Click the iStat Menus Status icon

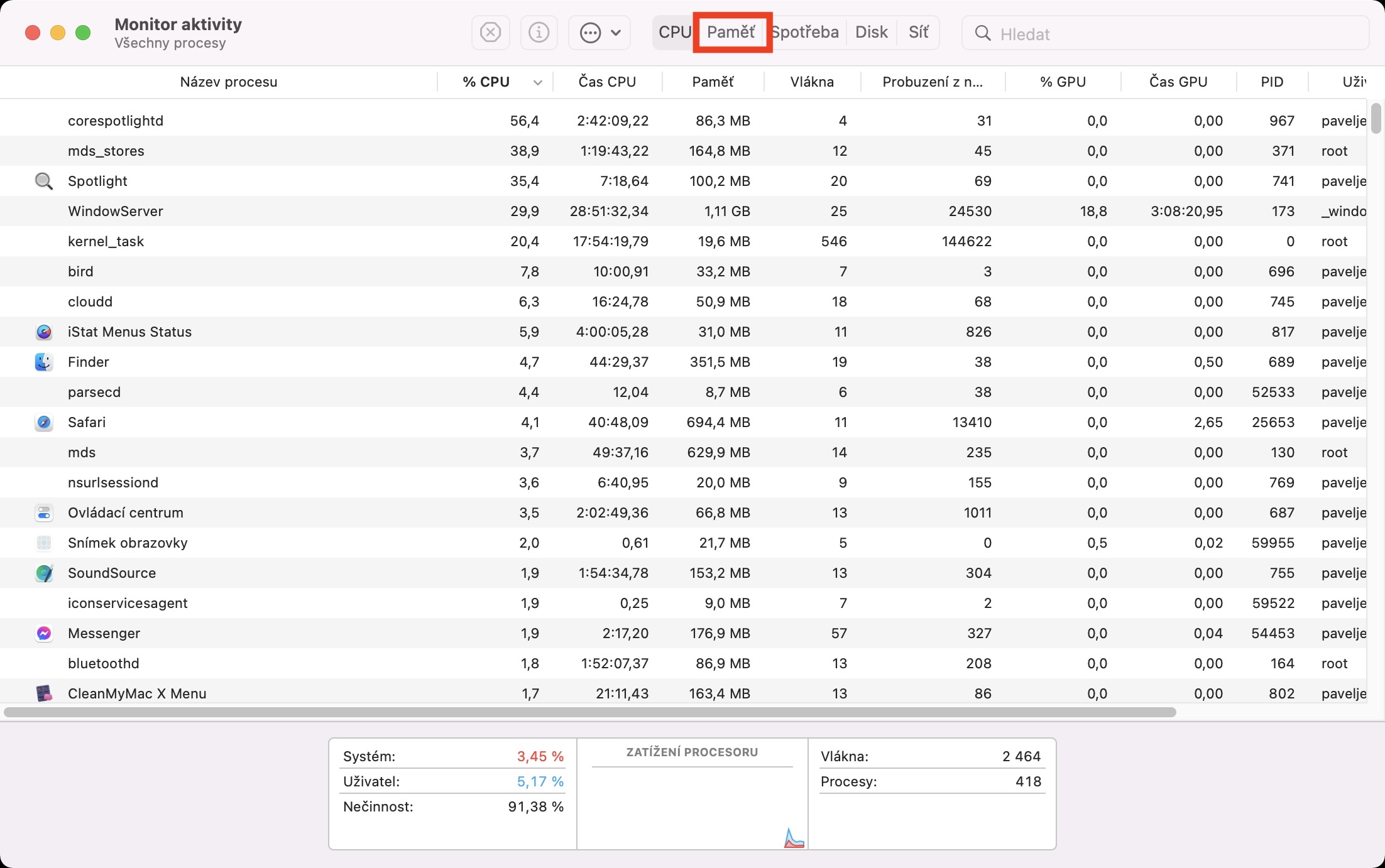click(43, 332)
